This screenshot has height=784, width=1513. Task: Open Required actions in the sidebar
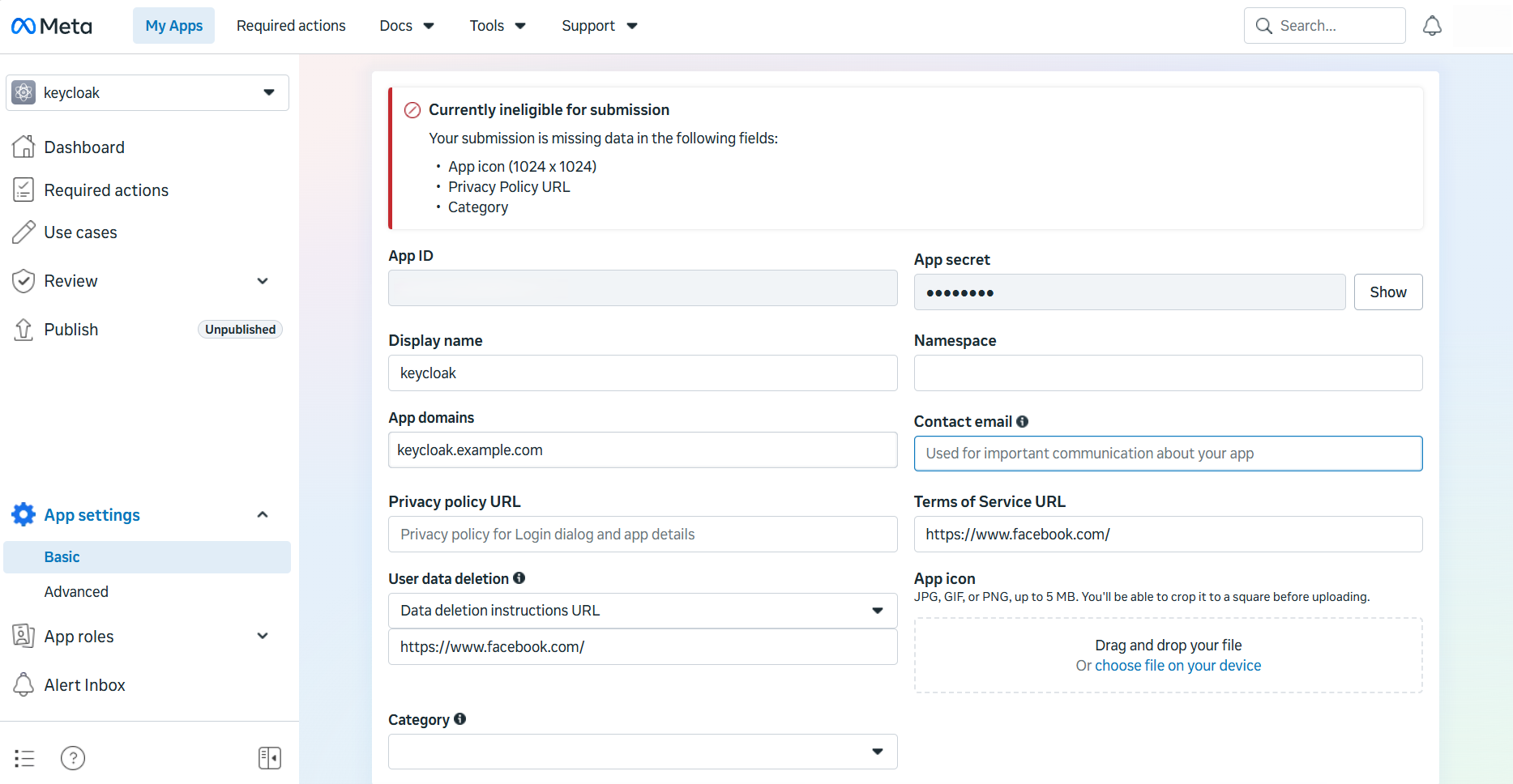point(106,190)
